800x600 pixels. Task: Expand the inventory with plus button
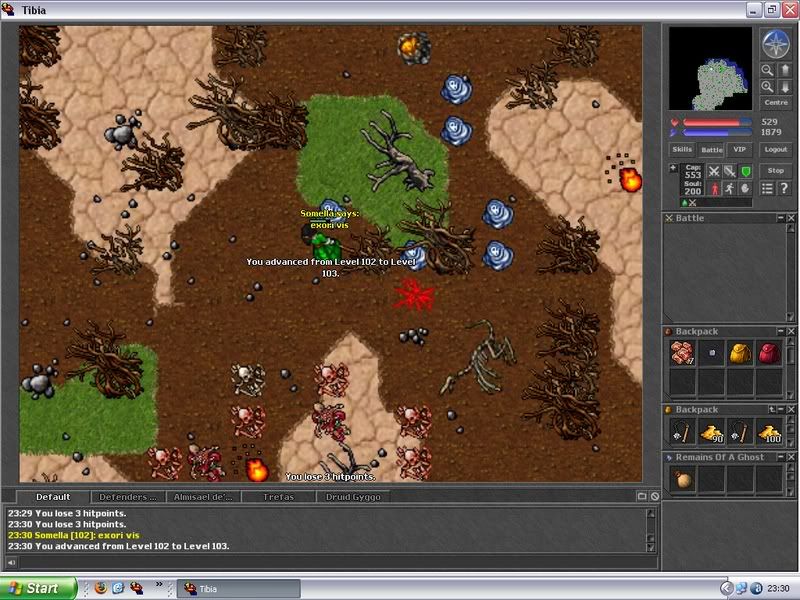click(x=673, y=168)
